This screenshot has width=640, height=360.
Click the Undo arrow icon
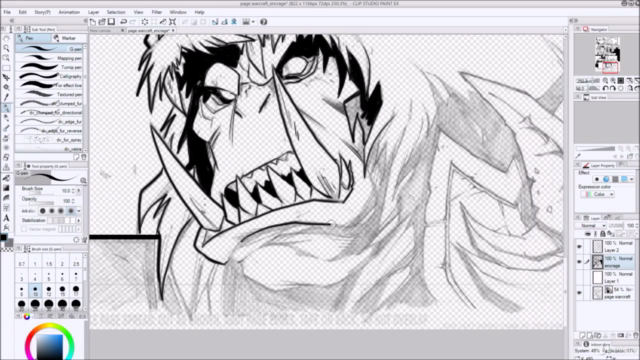[x=123, y=22]
